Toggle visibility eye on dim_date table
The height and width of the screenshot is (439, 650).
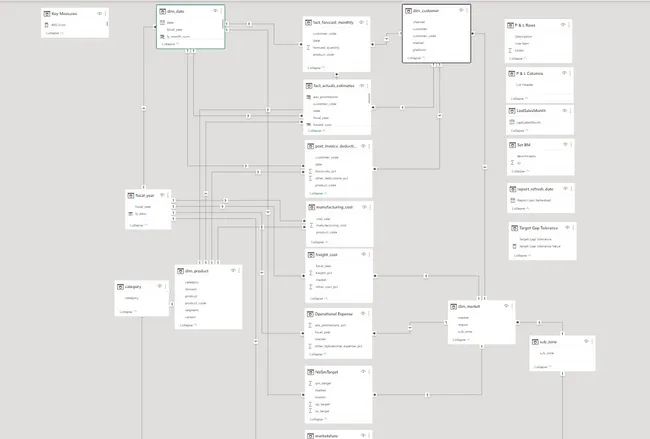coord(213,11)
